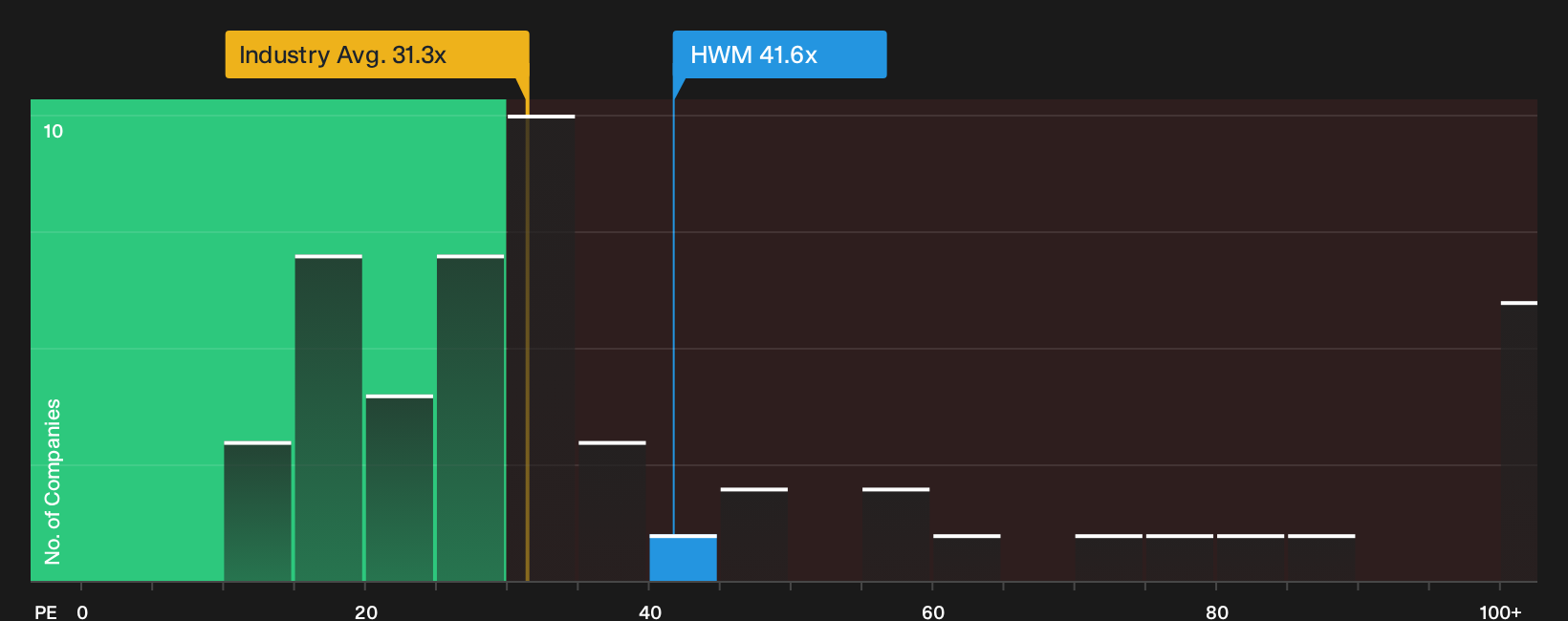Click the 'No. of Companies' axis label
Viewport: 1568px width, 621px height.
(53, 482)
